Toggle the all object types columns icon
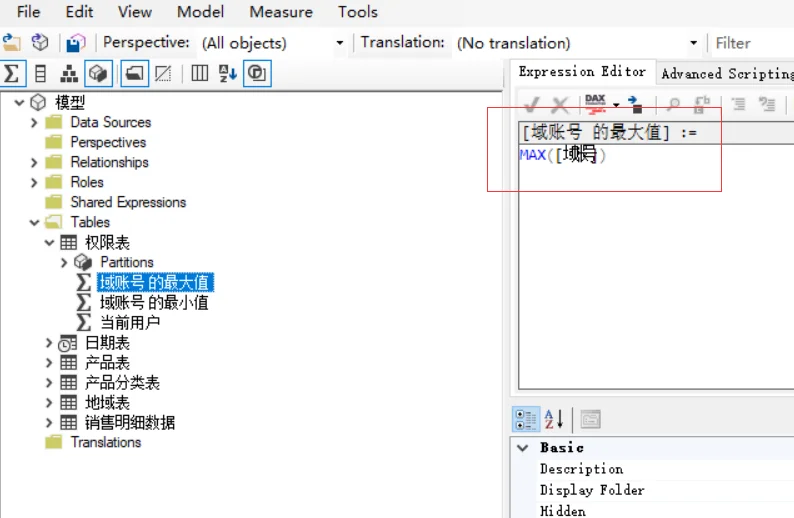794x518 pixels. pos(200,74)
